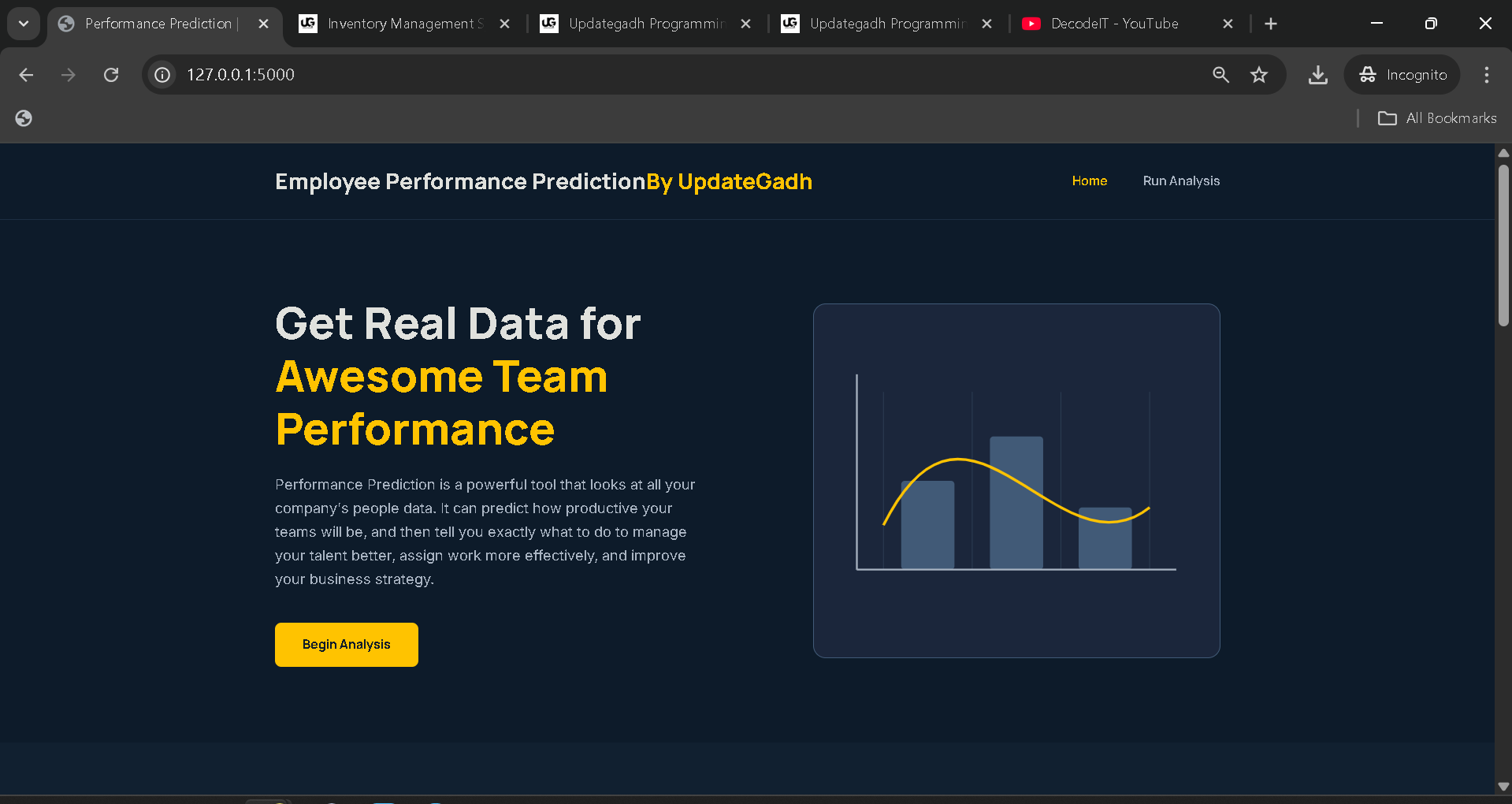Switch to Inventory Management tab
The height and width of the screenshot is (804, 1512).
tap(405, 24)
